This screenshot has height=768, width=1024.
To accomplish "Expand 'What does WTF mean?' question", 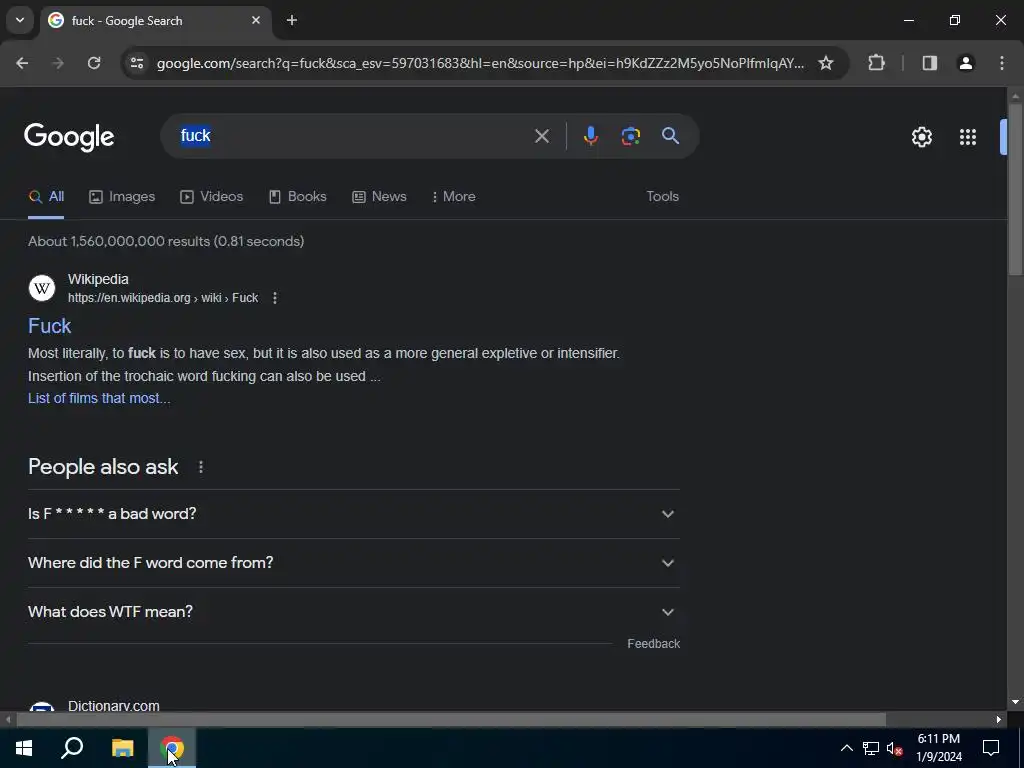I will (x=354, y=612).
